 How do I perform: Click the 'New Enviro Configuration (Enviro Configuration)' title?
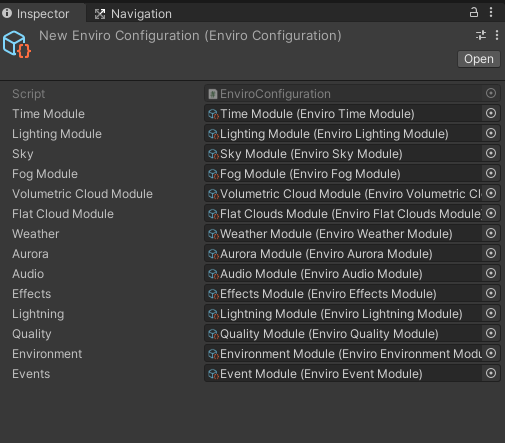point(190,36)
